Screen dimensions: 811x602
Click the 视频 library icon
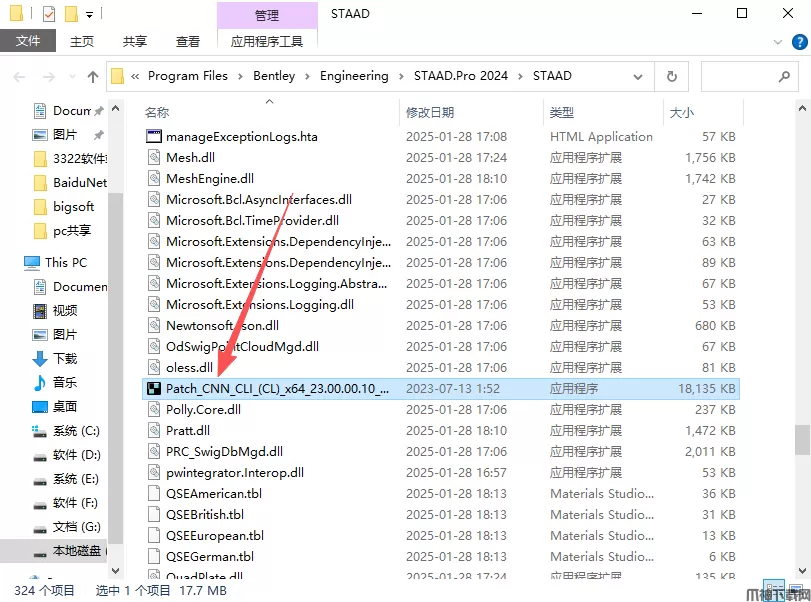tap(40, 311)
